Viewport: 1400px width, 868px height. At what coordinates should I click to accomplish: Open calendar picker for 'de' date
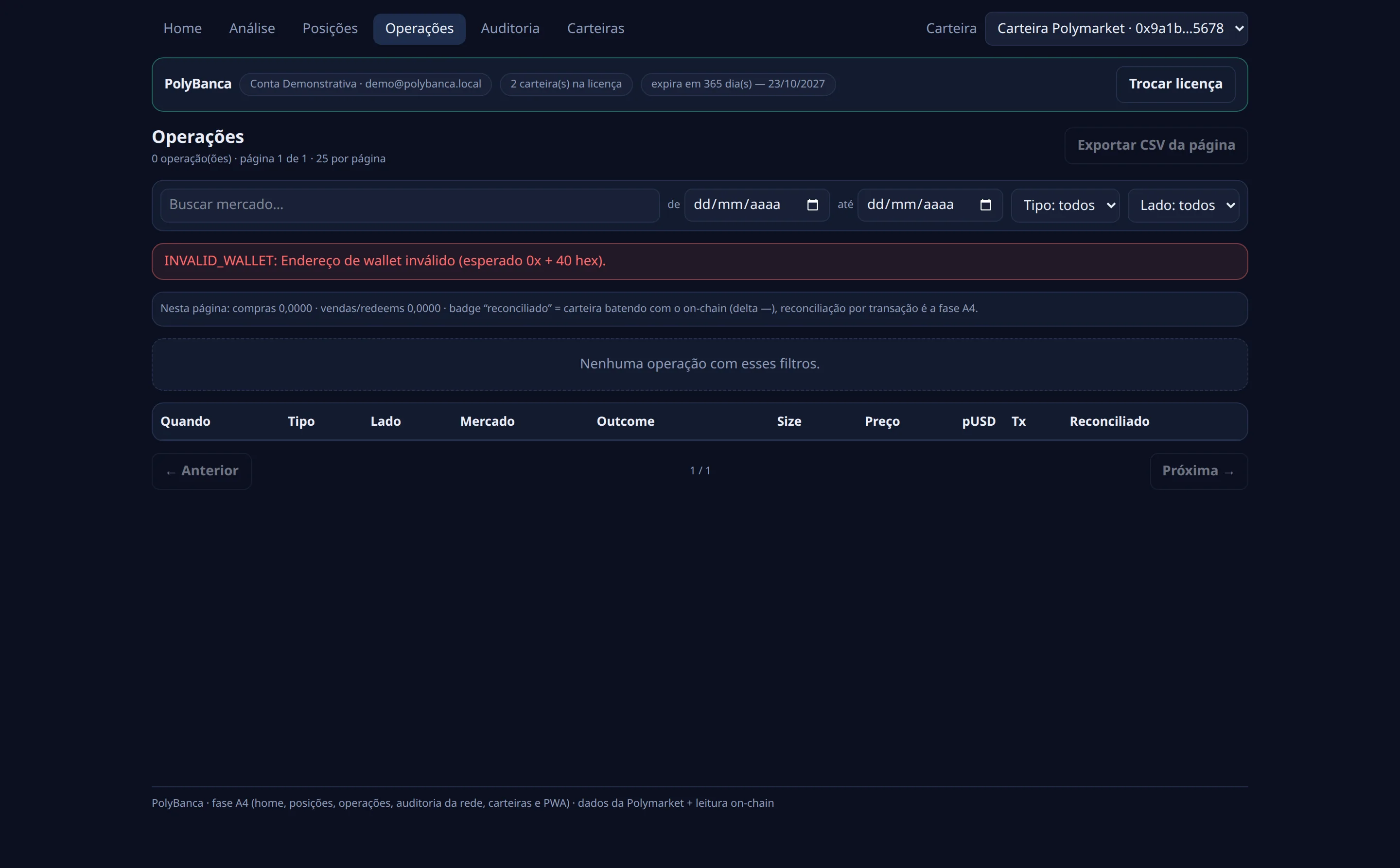pos(812,205)
